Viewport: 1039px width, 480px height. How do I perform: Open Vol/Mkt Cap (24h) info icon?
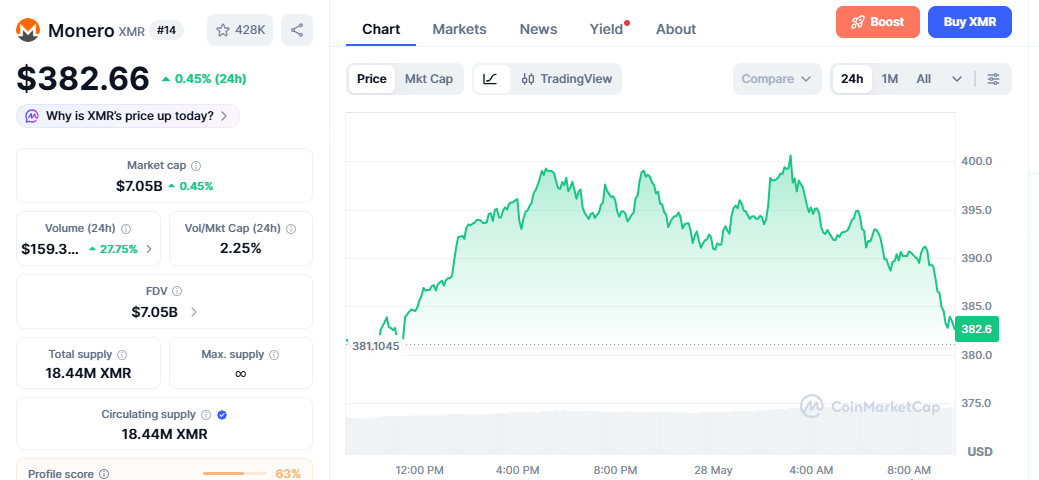291,229
